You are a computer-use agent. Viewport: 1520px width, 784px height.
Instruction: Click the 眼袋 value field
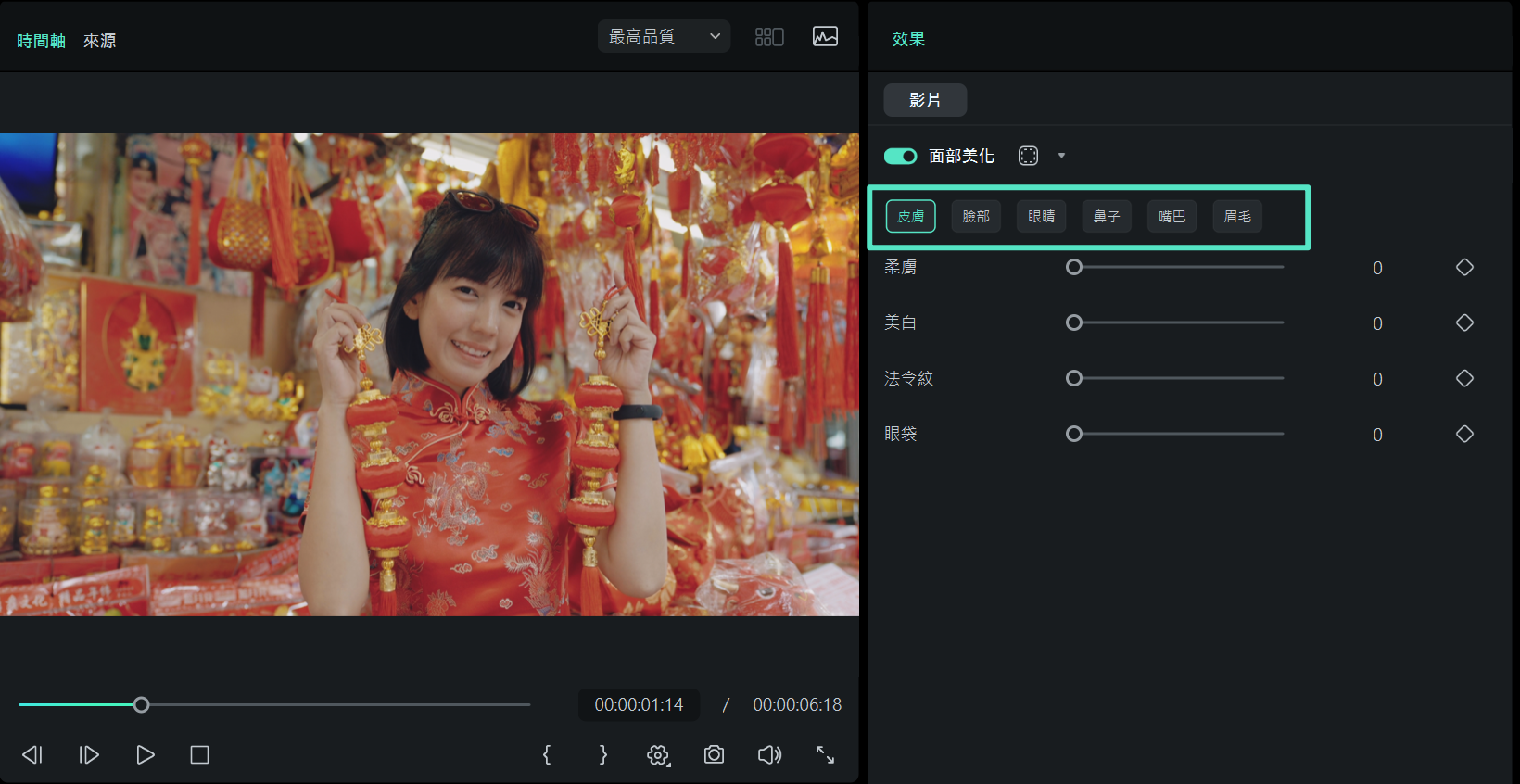1377,435
